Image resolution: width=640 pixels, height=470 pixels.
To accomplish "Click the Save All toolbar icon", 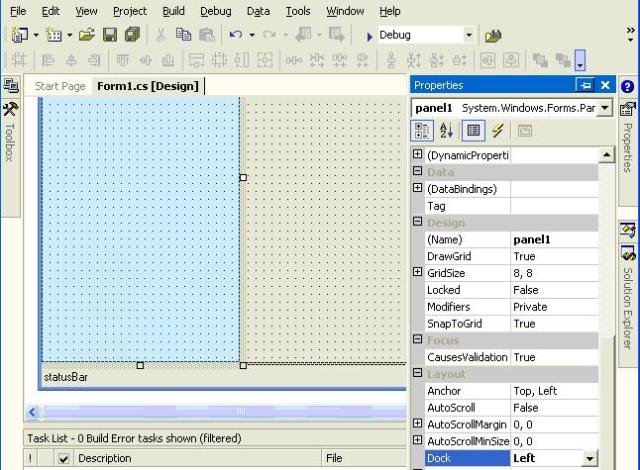I will 131,35.
